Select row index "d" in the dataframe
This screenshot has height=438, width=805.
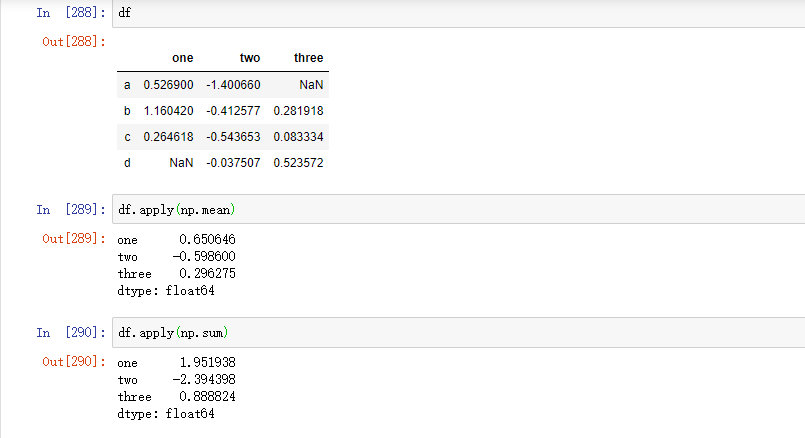click(127, 162)
